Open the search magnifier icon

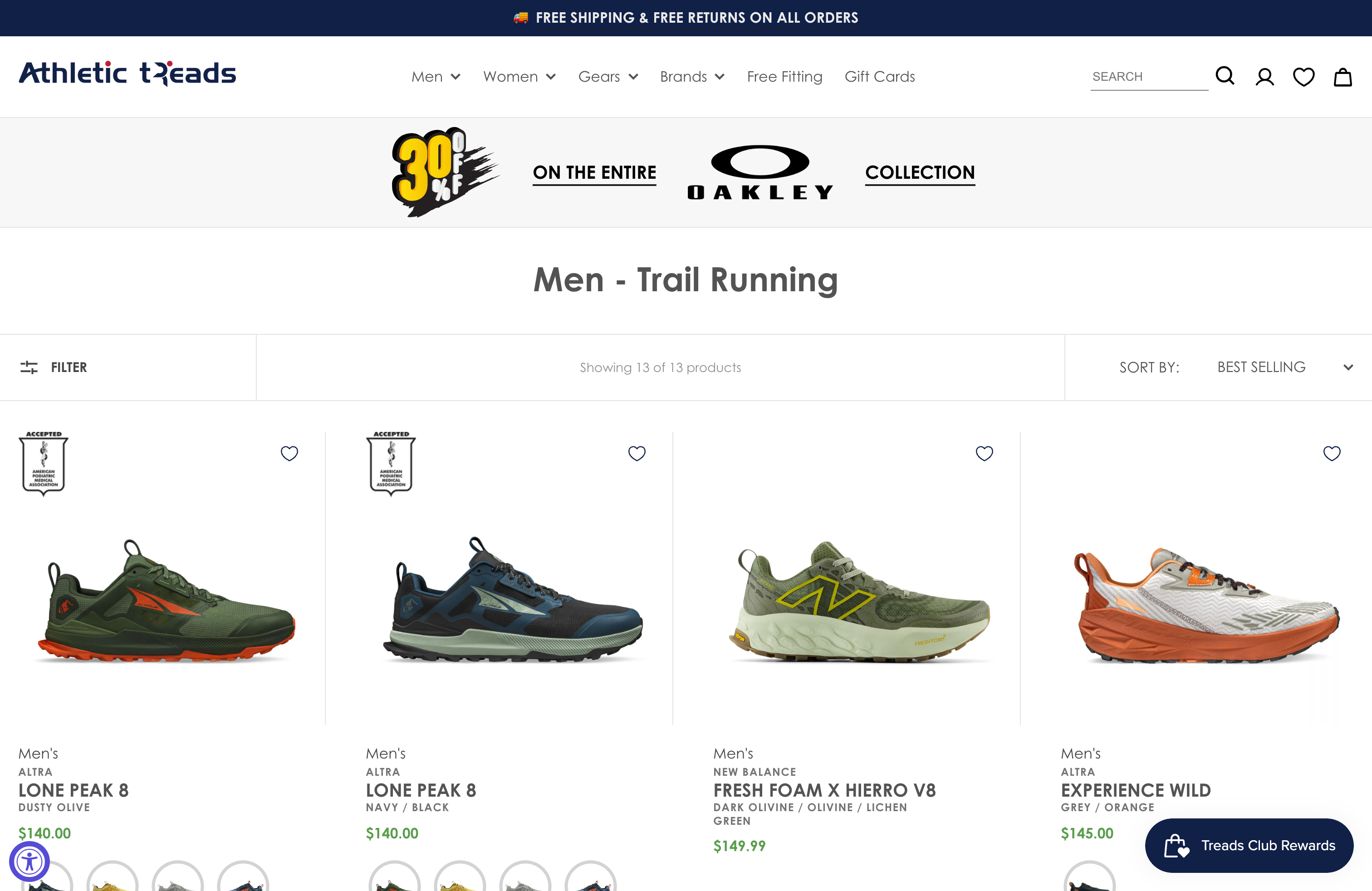click(x=1225, y=75)
